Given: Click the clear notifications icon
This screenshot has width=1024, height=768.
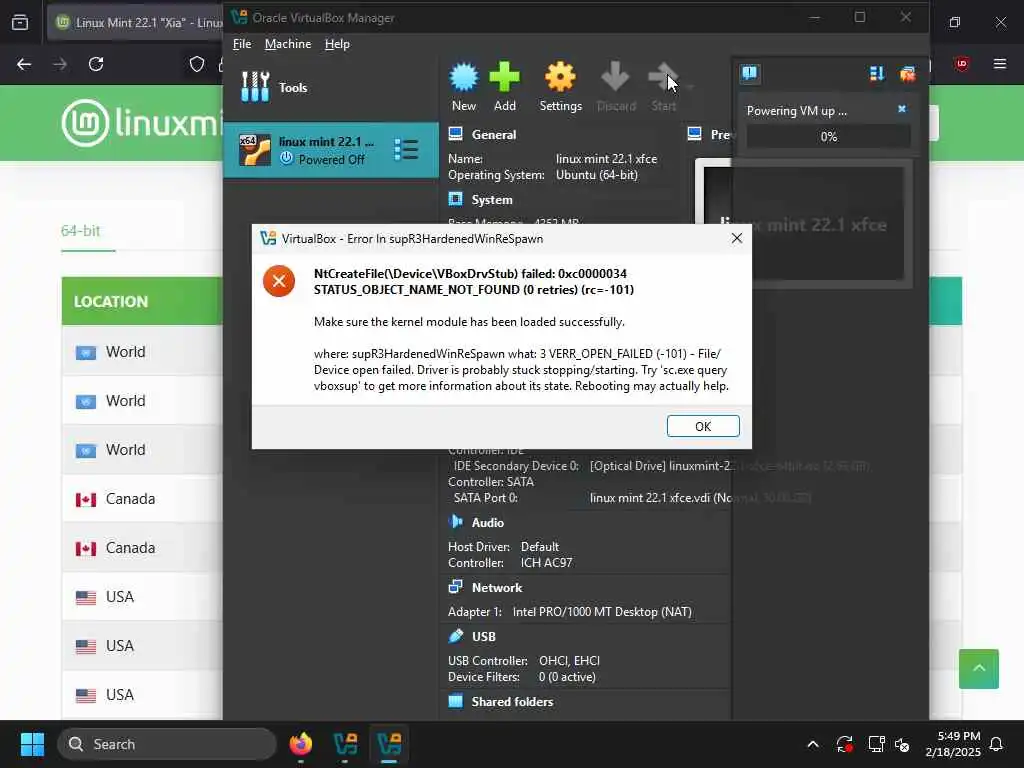Looking at the screenshot, I should (907, 74).
